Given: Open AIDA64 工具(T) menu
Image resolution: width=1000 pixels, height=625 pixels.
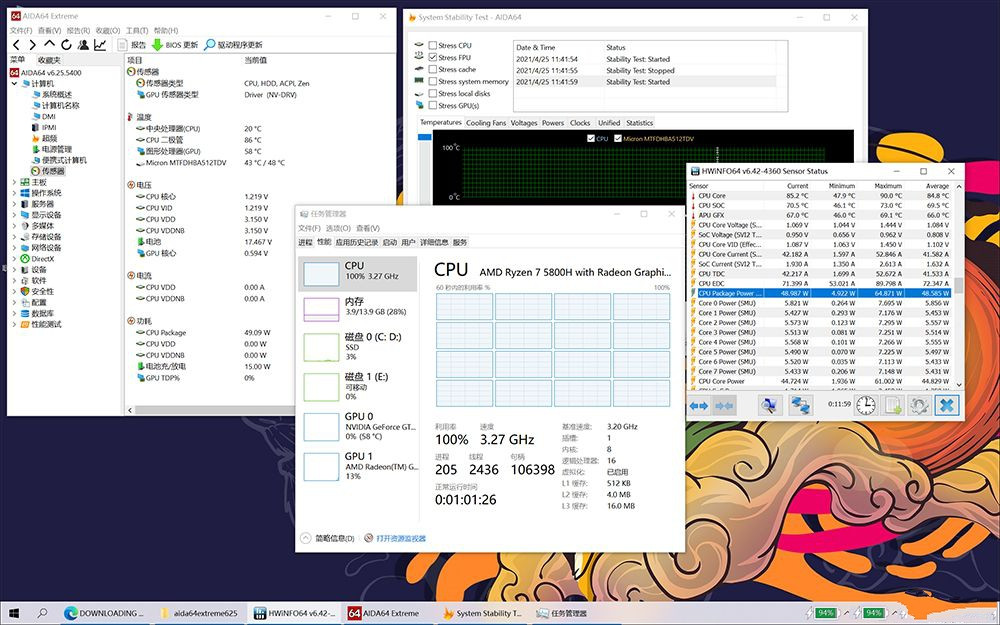Looking at the screenshot, I should tap(136, 31).
